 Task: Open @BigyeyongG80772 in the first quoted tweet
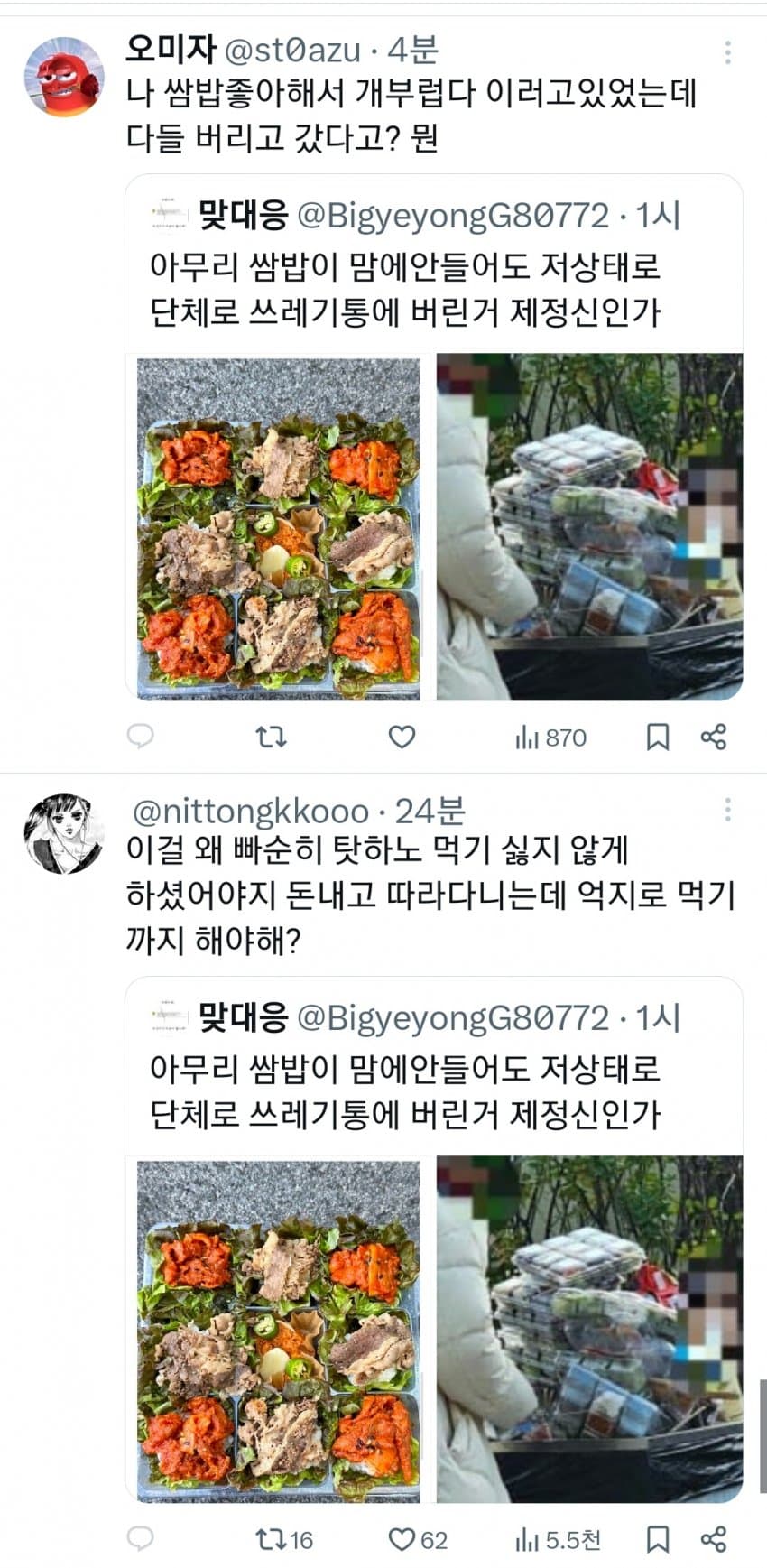point(453,216)
